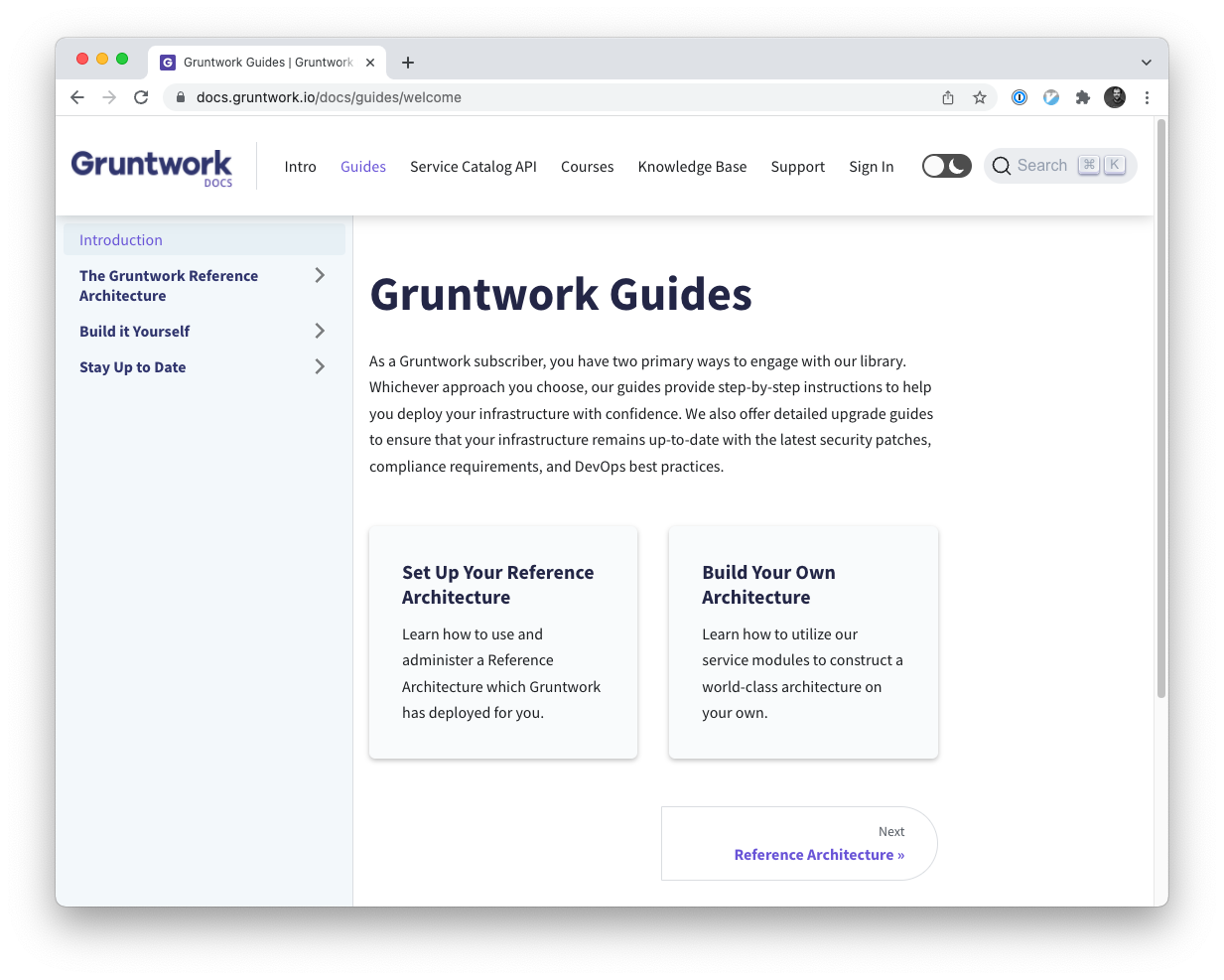1224x980 pixels.
Task: Open Build it Yourself sidebar link
Action: tap(134, 332)
